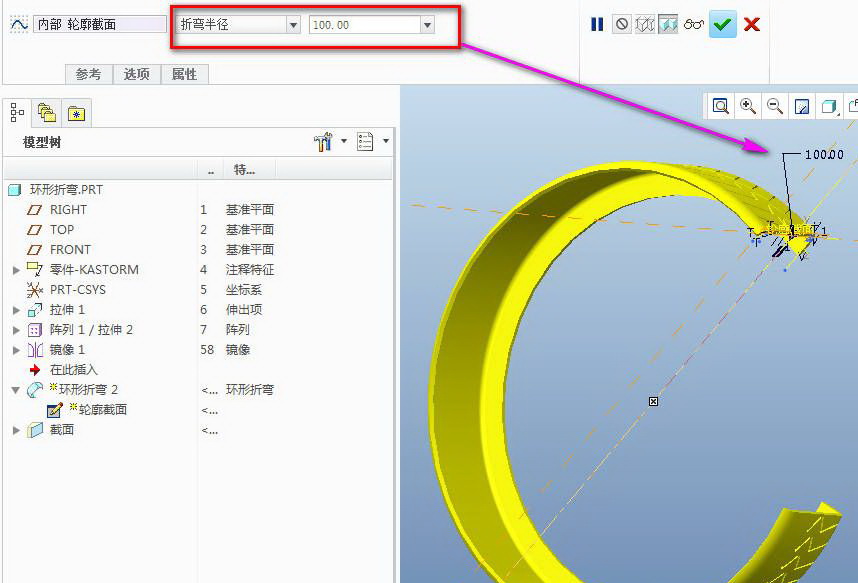Click the 在此插入 marker

tap(74, 370)
